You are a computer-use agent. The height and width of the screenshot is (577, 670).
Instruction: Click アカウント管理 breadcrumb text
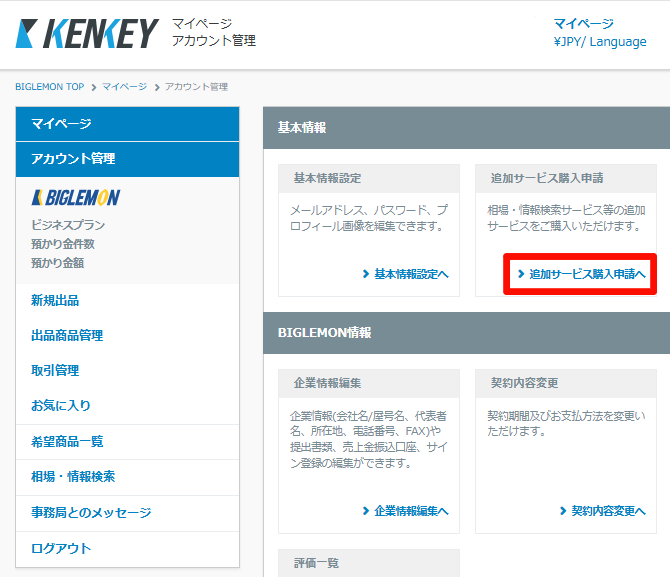(196, 87)
